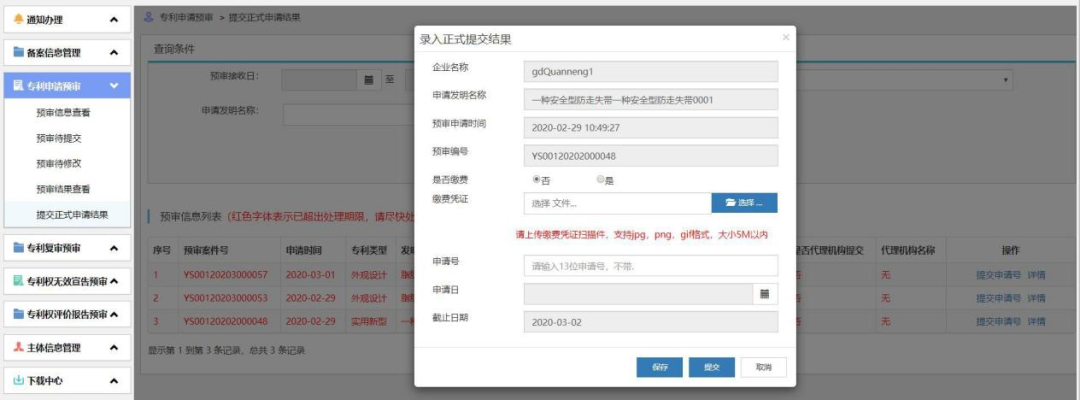
Task: Click the 选择 file upload button
Action: click(744, 203)
